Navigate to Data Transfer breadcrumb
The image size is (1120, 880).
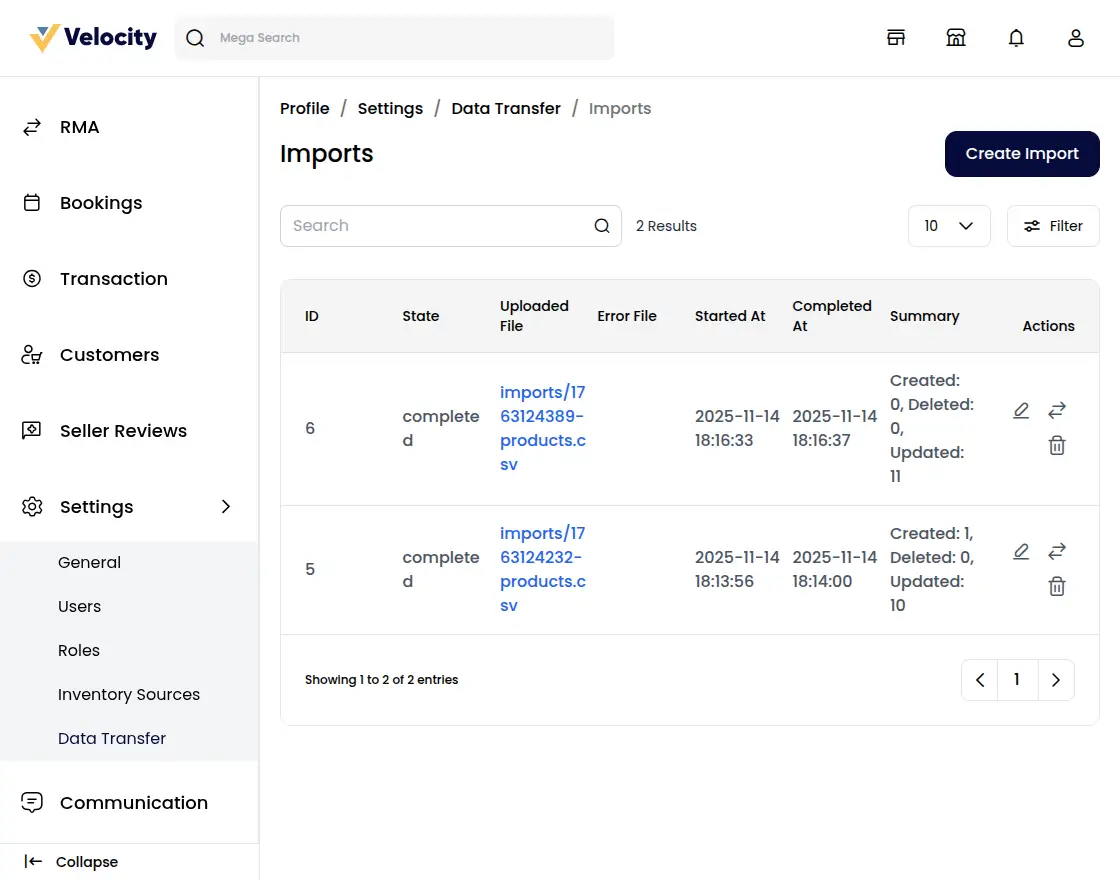click(x=505, y=108)
